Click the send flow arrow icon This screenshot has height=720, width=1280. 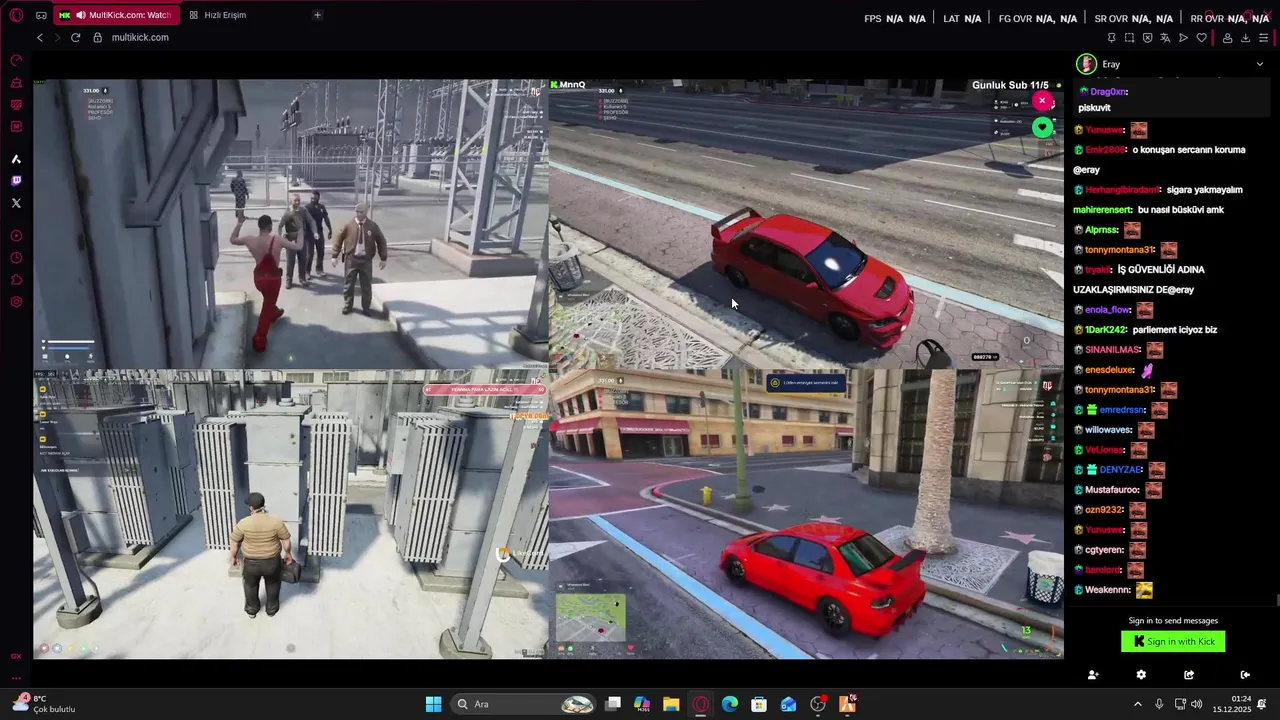pos(1183,38)
